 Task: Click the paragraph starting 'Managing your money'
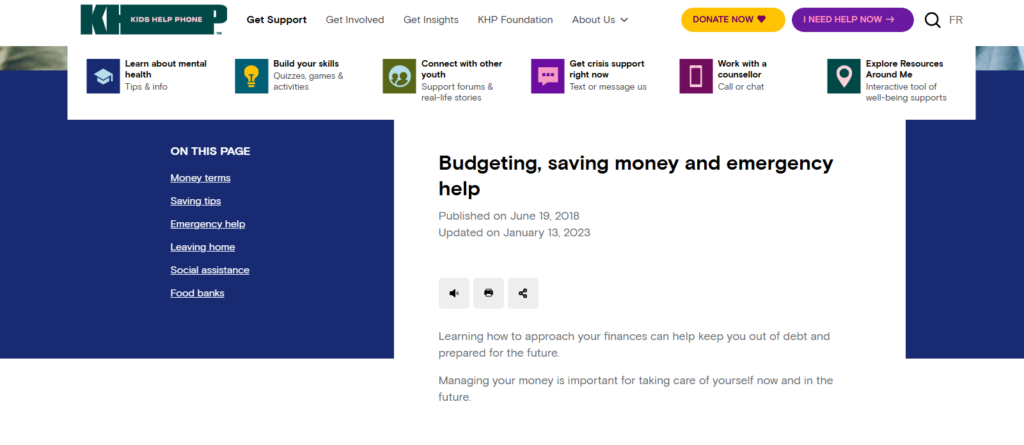pos(635,388)
